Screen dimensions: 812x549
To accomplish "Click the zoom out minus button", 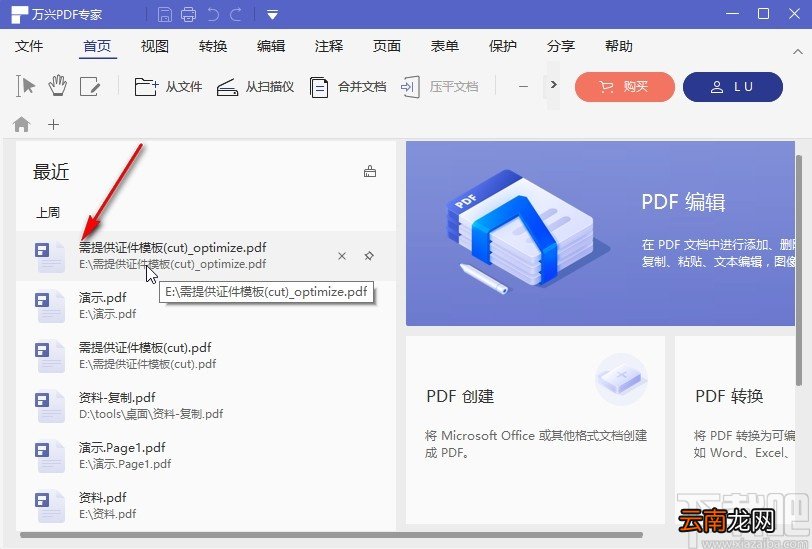I will (524, 86).
